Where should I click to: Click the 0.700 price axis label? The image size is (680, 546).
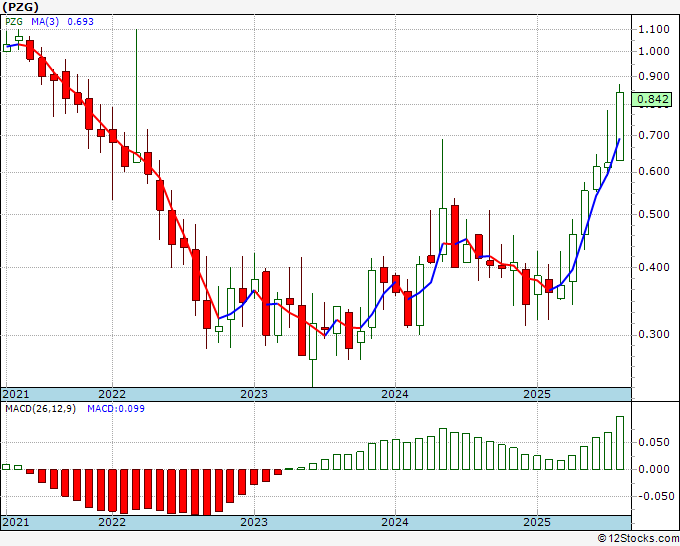pyautogui.click(x=654, y=135)
